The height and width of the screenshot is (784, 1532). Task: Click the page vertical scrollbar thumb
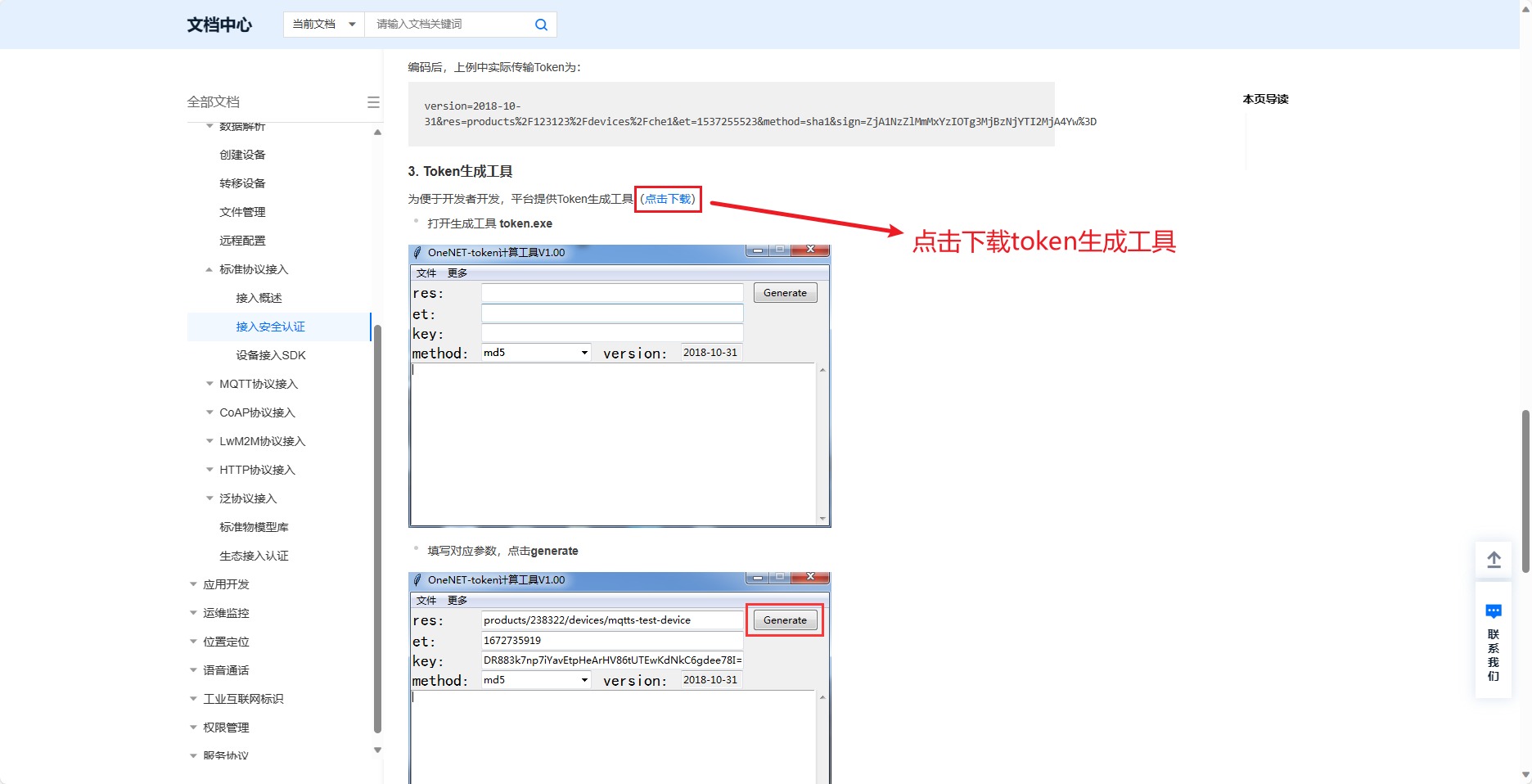pyautogui.click(x=1525, y=491)
